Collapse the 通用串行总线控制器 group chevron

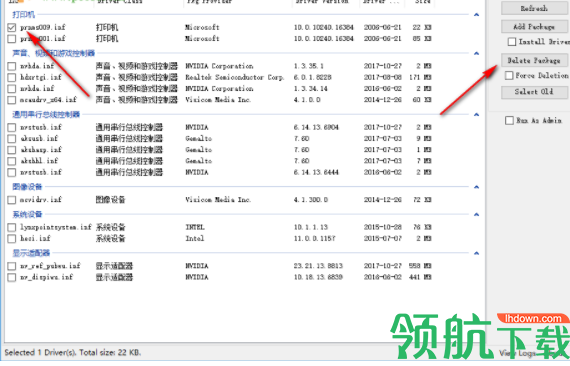point(476,114)
